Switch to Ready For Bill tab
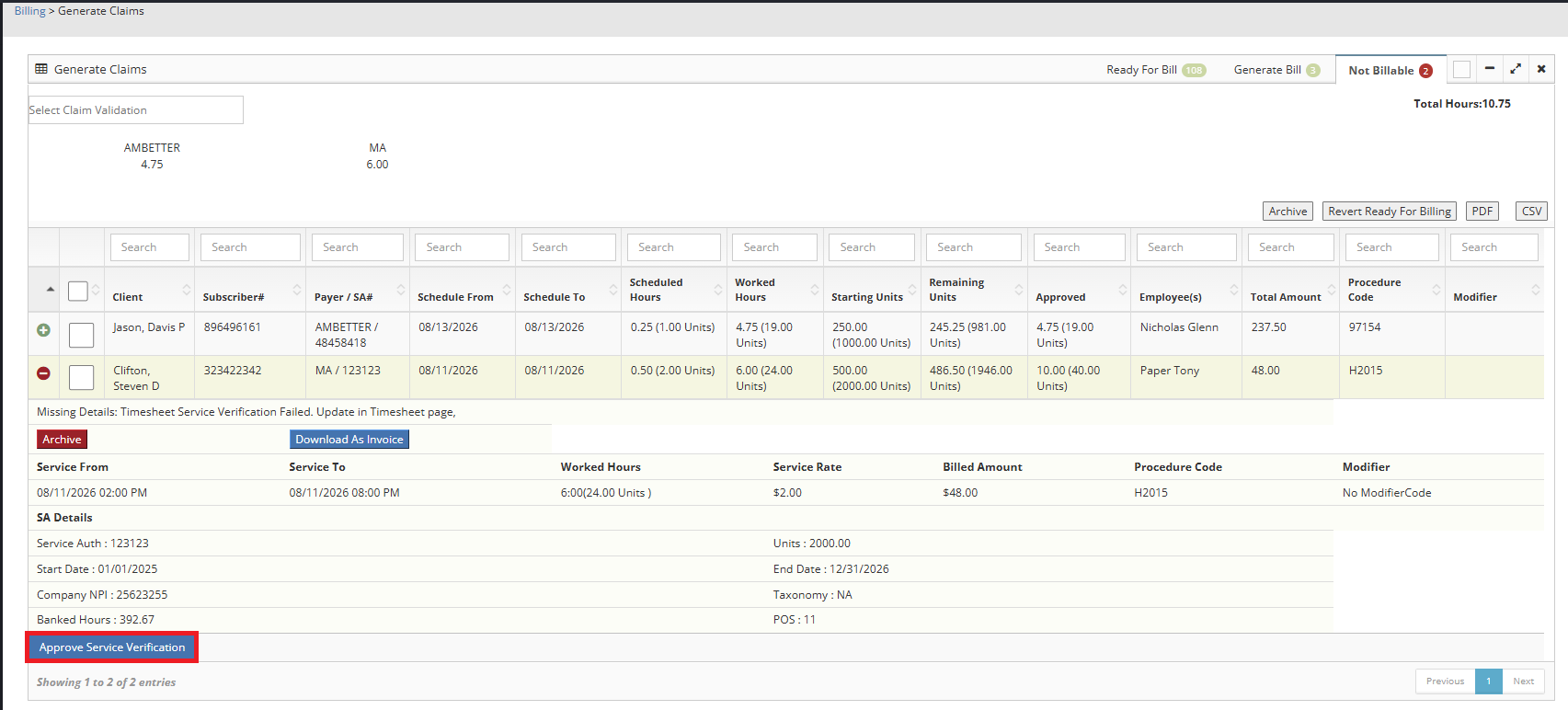 click(x=1156, y=70)
